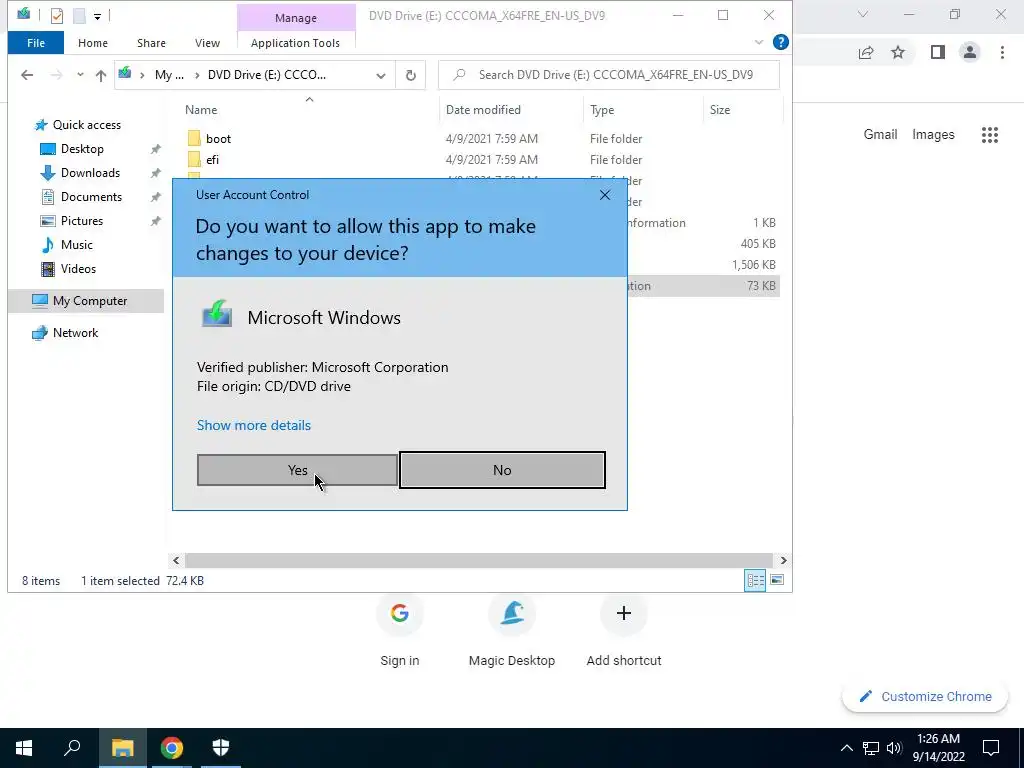The width and height of the screenshot is (1024, 768).
Task: Open Explorer help question mark
Action: pyautogui.click(x=780, y=42)
